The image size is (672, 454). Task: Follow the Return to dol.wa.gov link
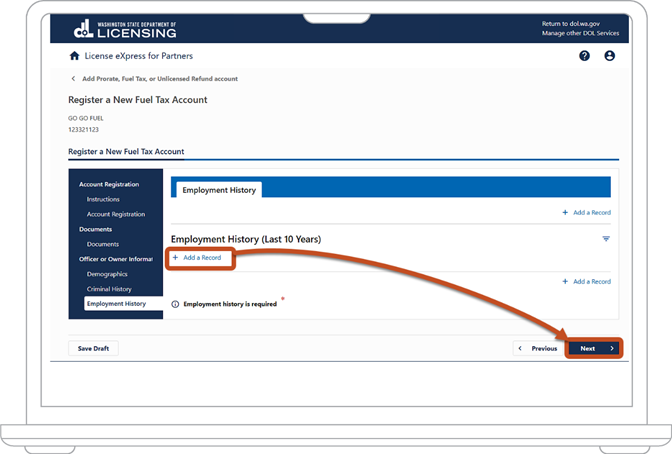[x=570, y=24]
